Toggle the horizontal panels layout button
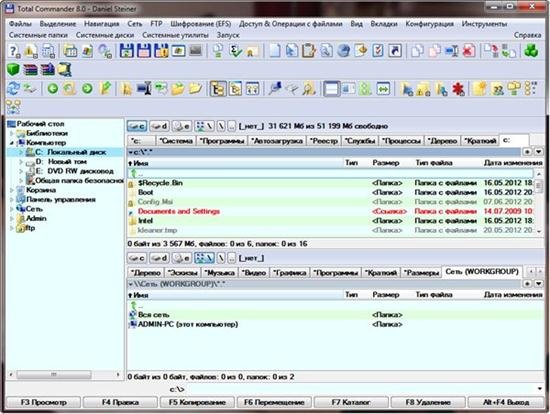This screenshot has height=414, width=550. click(x=331, y=88)
